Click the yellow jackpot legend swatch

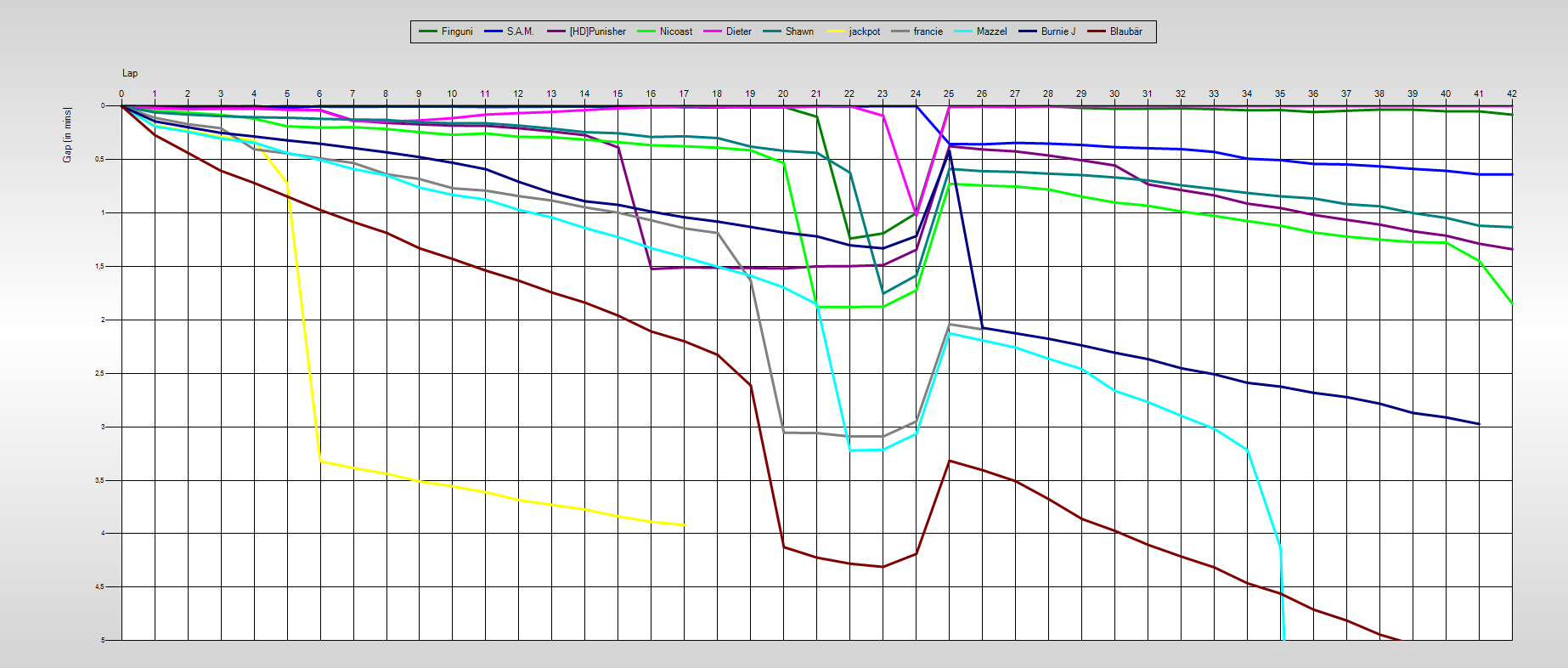pyautogui.click(x=837, y=31)
